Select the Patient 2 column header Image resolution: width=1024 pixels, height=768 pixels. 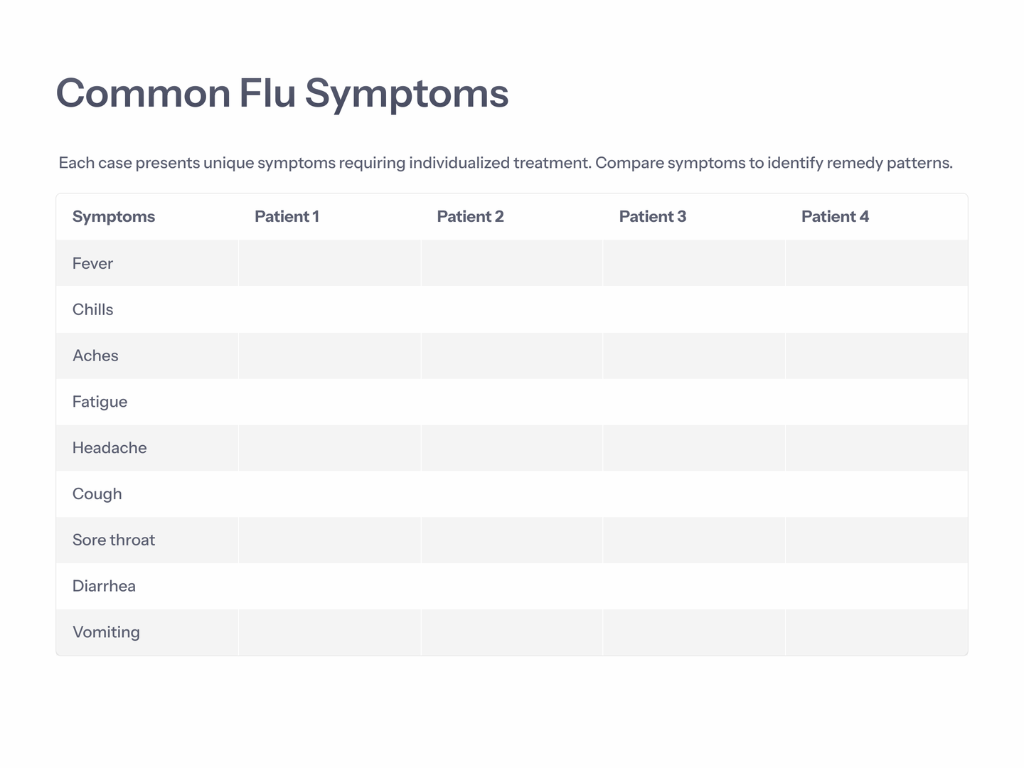coord(470,217)
